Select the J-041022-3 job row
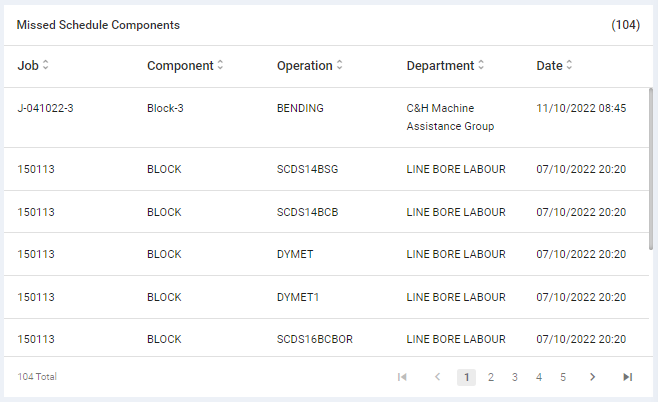The width and height of the screenshot is (658, 402). (x=45, y=108)
